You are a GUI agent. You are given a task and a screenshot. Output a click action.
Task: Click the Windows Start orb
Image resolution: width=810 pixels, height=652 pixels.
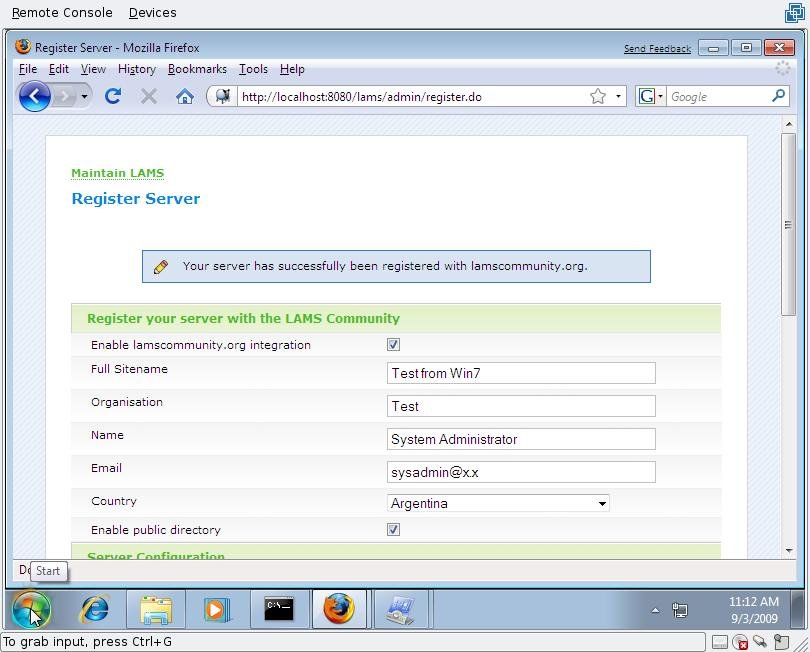[31, 608]
